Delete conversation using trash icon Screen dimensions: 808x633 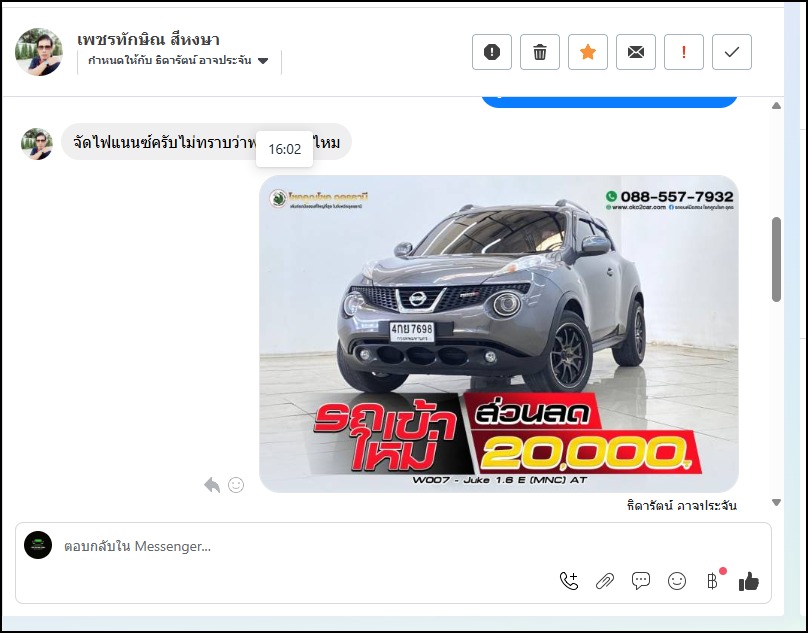point(540,52)
